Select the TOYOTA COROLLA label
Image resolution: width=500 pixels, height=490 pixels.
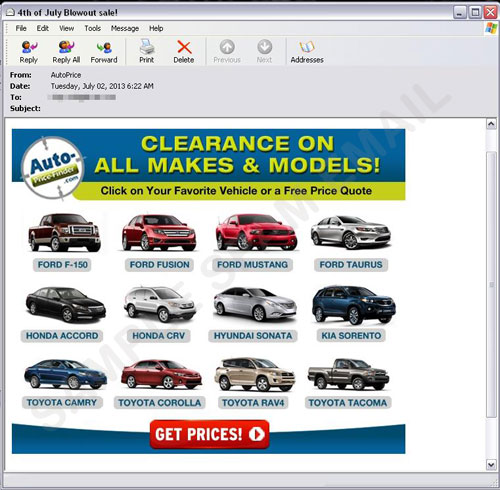click(x=159, y=403)
